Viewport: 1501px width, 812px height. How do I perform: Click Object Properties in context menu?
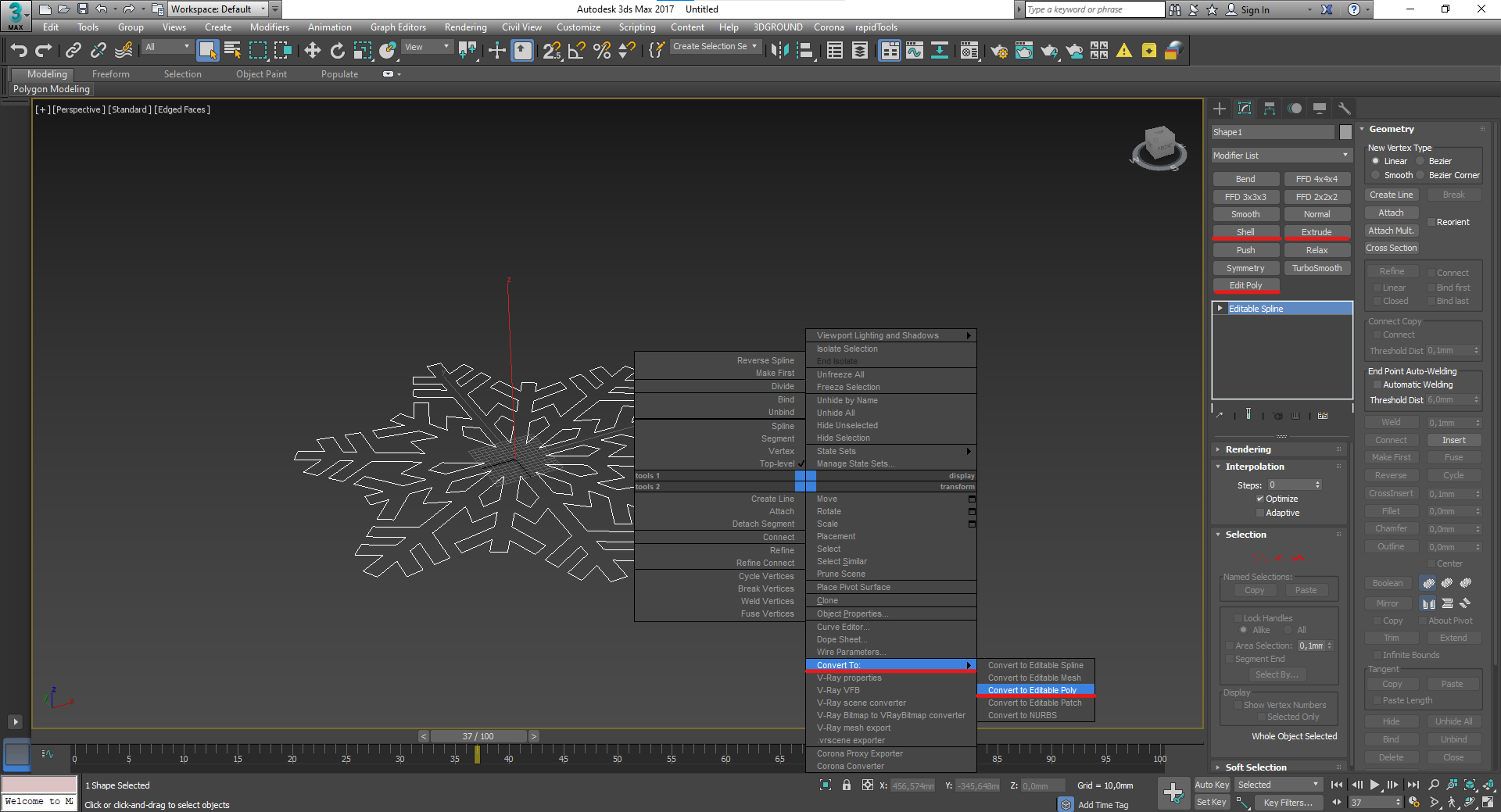[890, 613]
